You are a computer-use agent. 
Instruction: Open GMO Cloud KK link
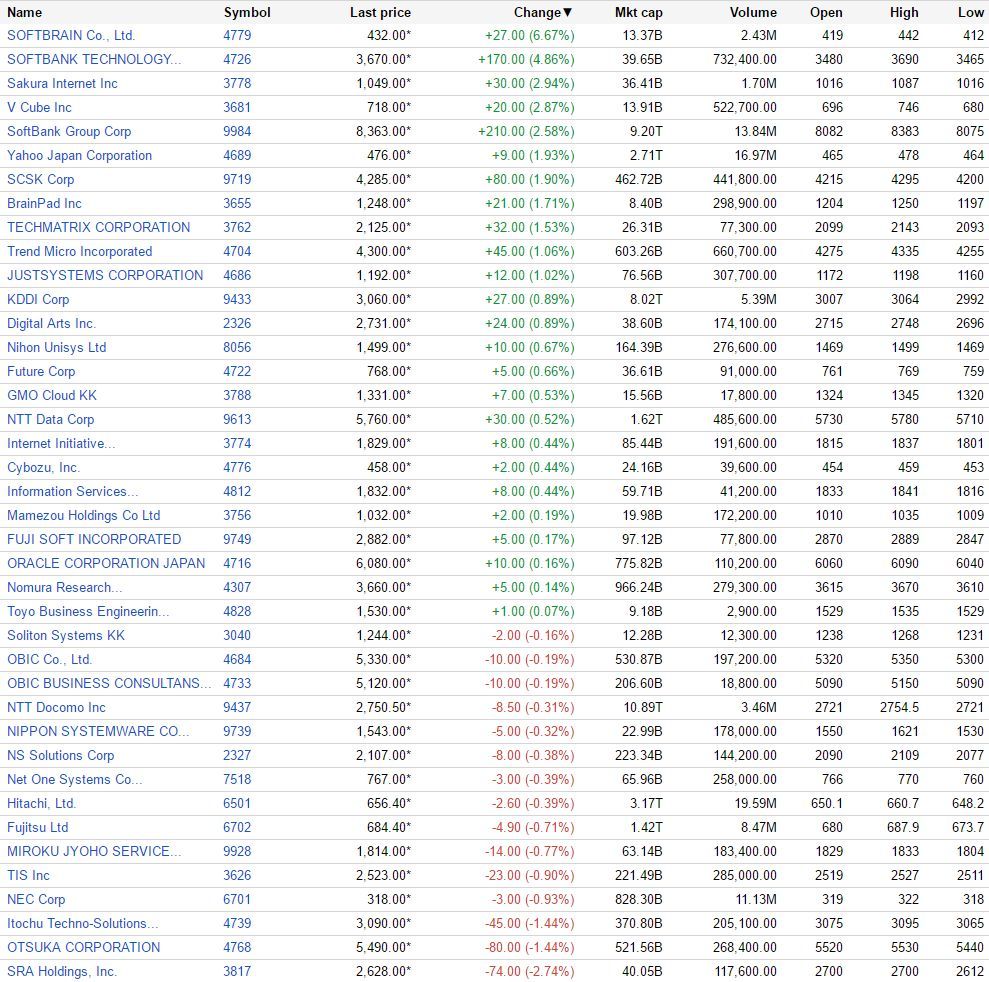52,395
